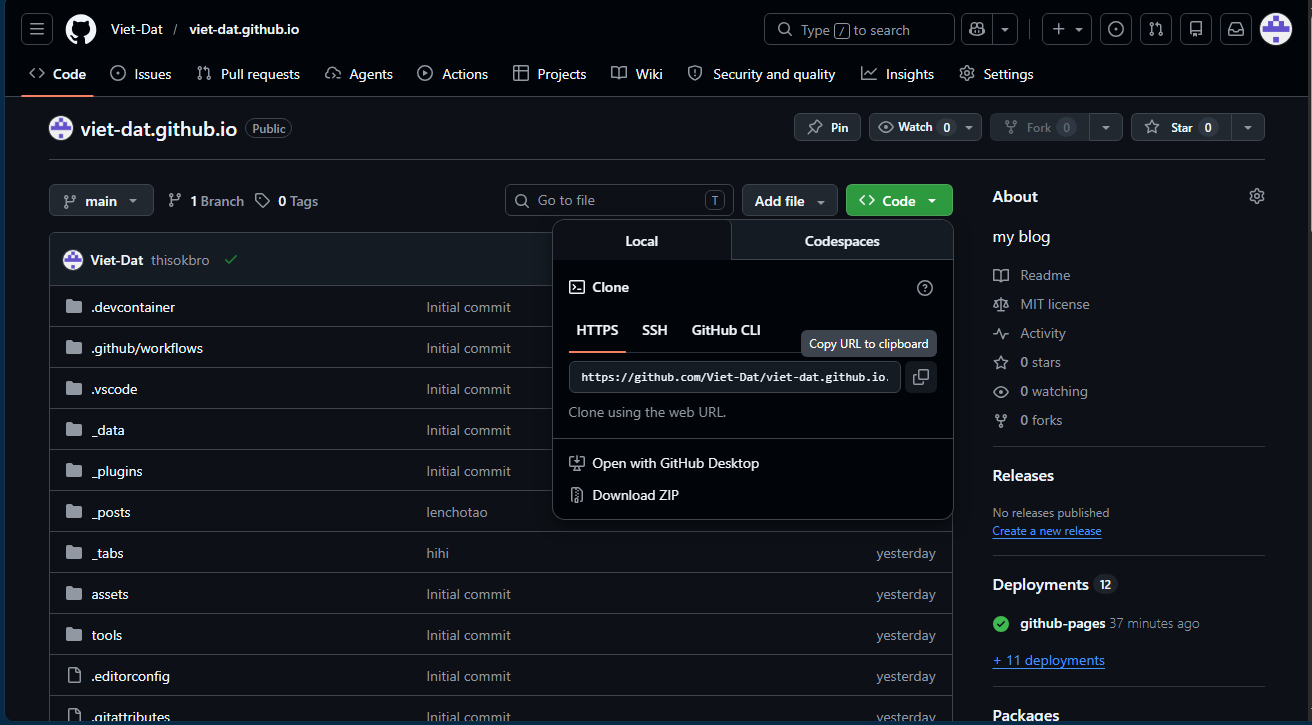Image resolution: width=1312 pixels, height=725 pixels.
Task: Open the notifications inbox icon
Action: click(x=1236, y=29)
